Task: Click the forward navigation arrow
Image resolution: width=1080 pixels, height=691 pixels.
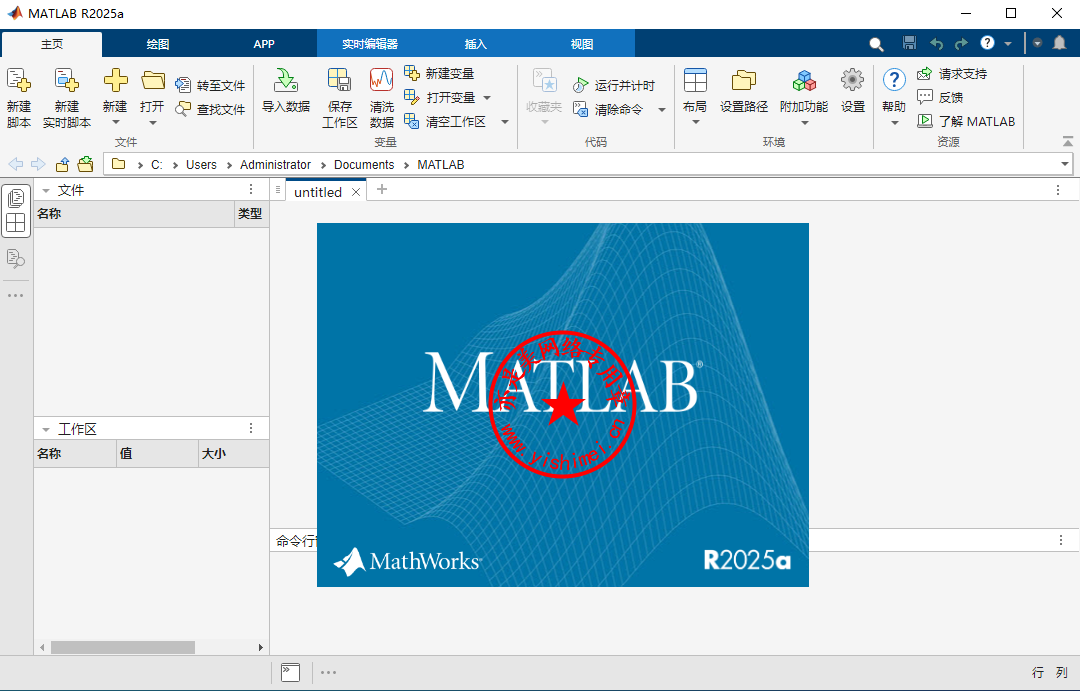Action: coord(38,164)
